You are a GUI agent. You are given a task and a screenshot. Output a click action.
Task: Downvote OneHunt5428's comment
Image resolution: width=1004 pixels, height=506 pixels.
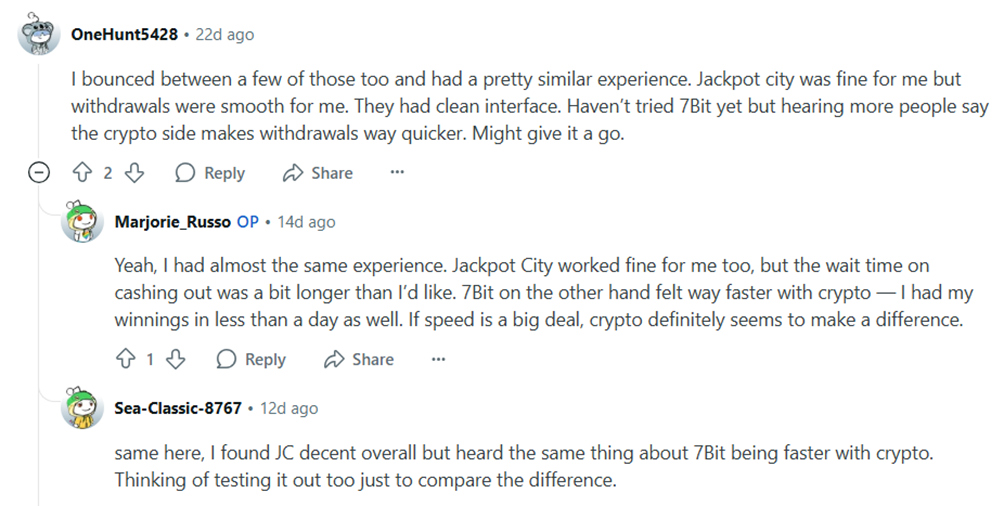(x=134, y=173)
